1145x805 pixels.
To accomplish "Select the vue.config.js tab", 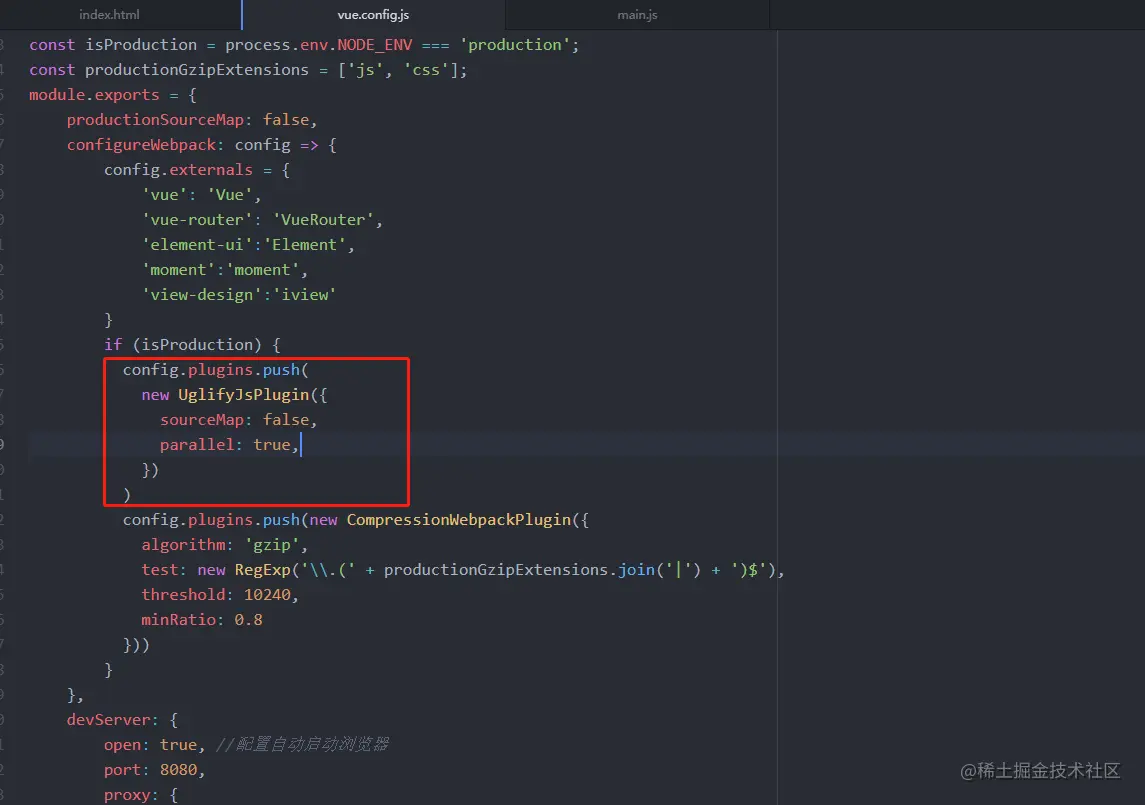I will coord(373,15).
